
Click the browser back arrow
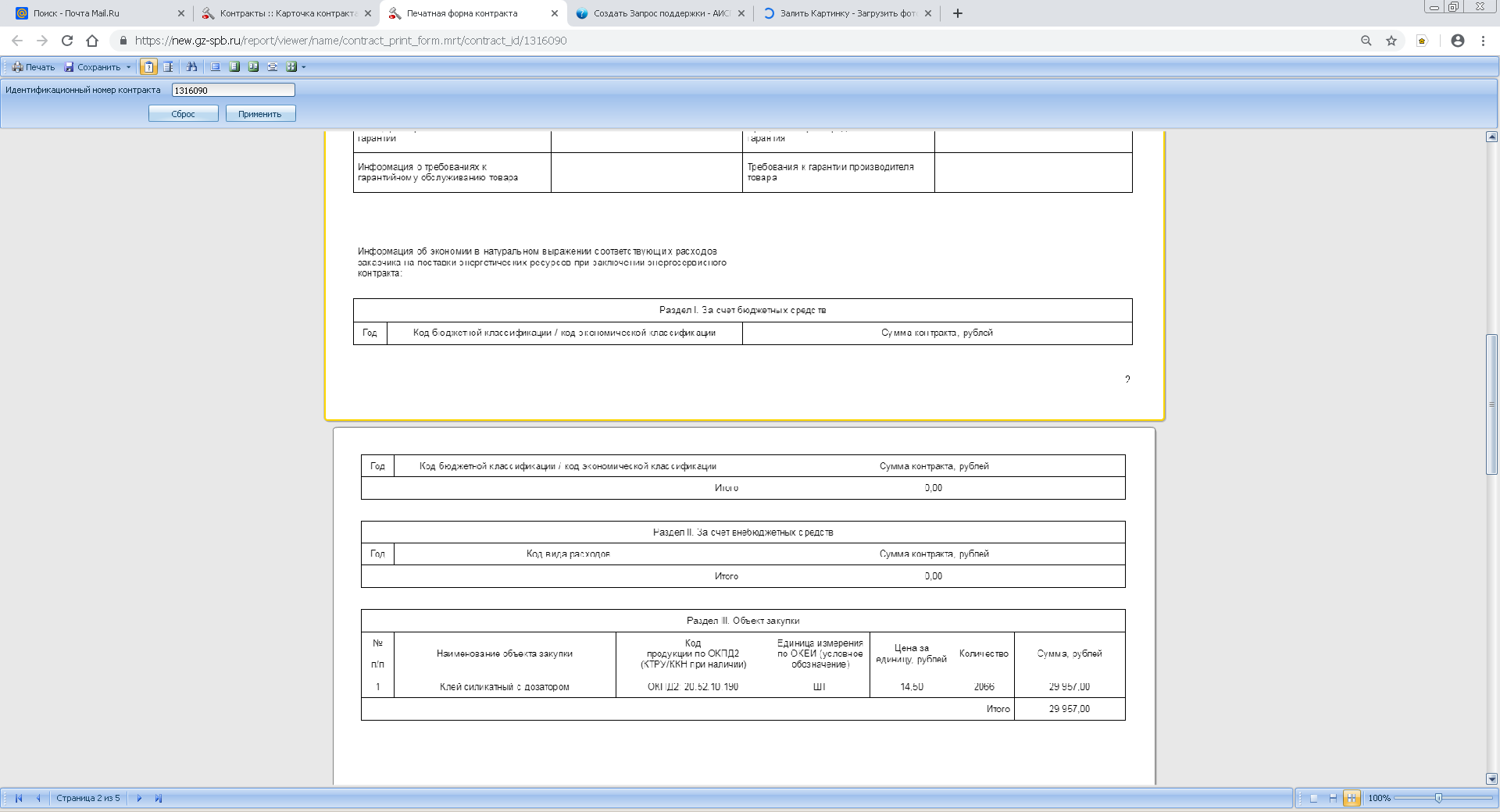point(17,41)
